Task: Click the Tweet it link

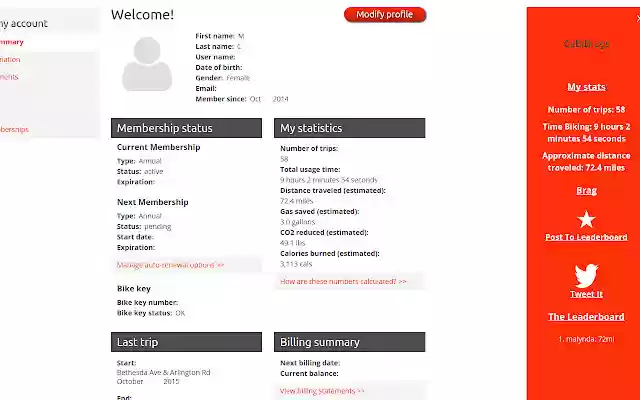Action: pos(586,294)
